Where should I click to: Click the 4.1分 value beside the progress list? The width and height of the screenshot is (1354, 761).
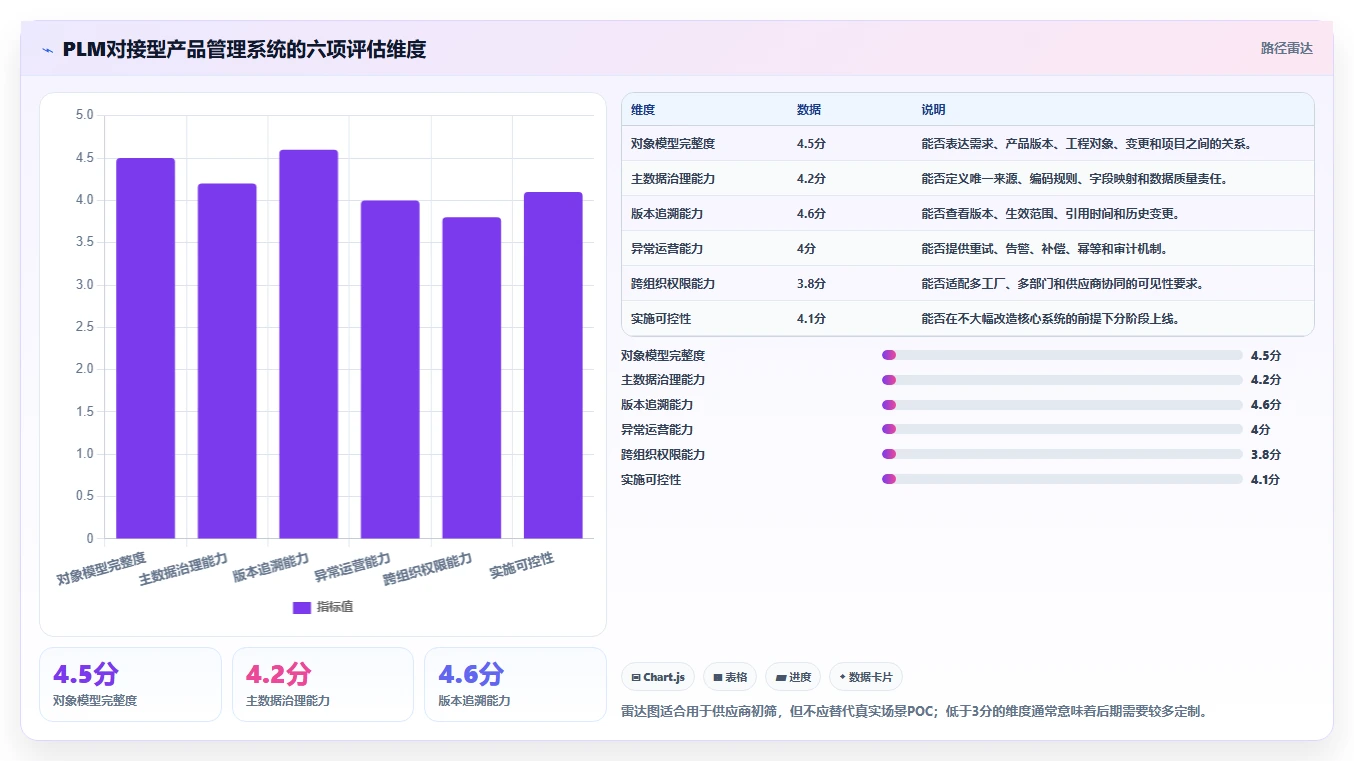(1266, 480)
